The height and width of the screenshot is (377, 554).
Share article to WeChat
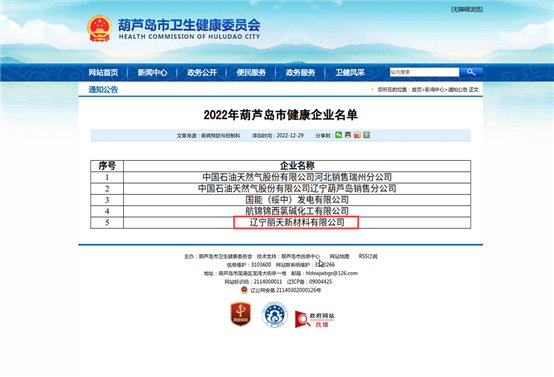point(338,135)
